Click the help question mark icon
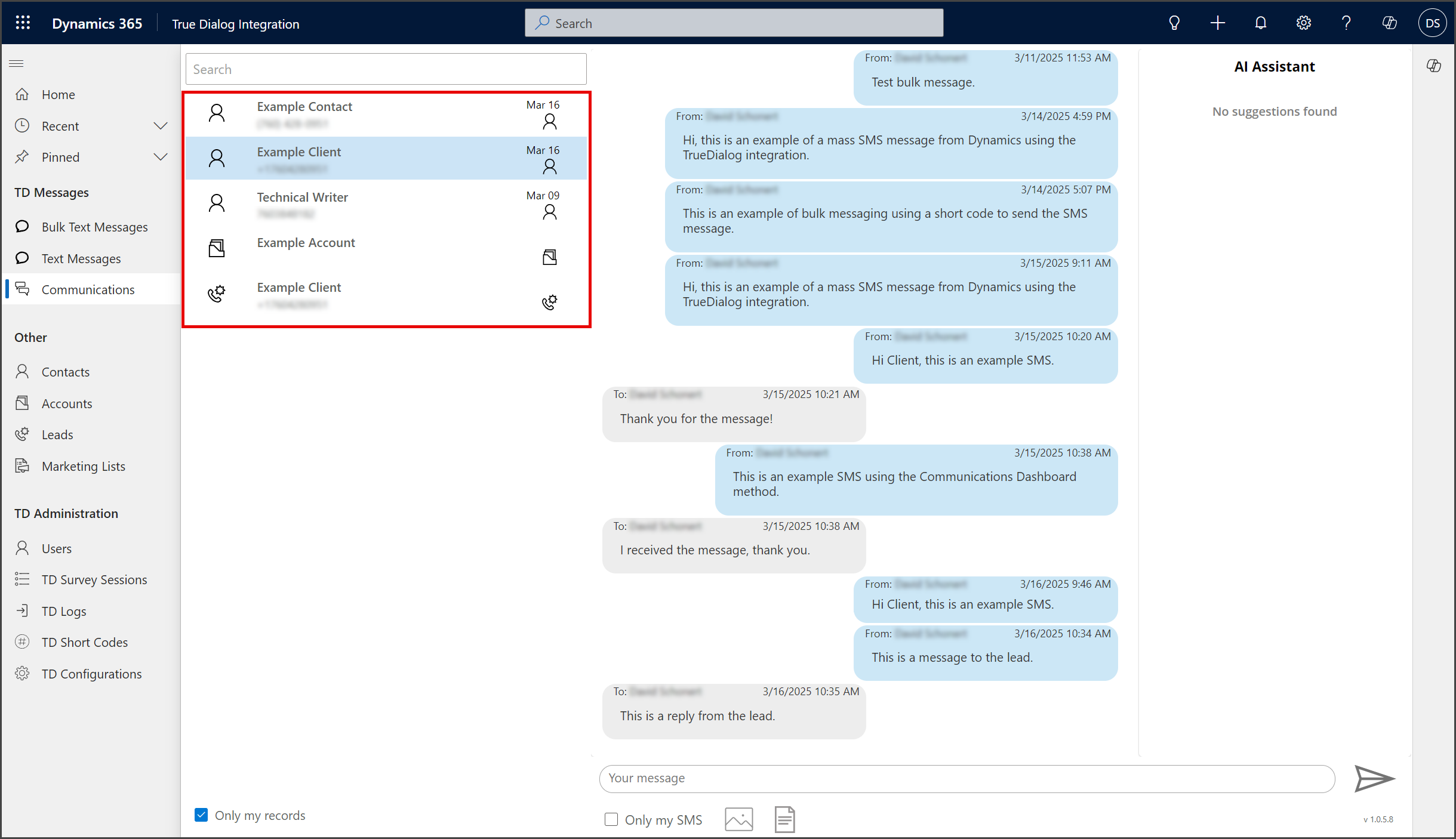Image resolution: width=1456 pixels, height=839 pixels. pos(1346,23)
